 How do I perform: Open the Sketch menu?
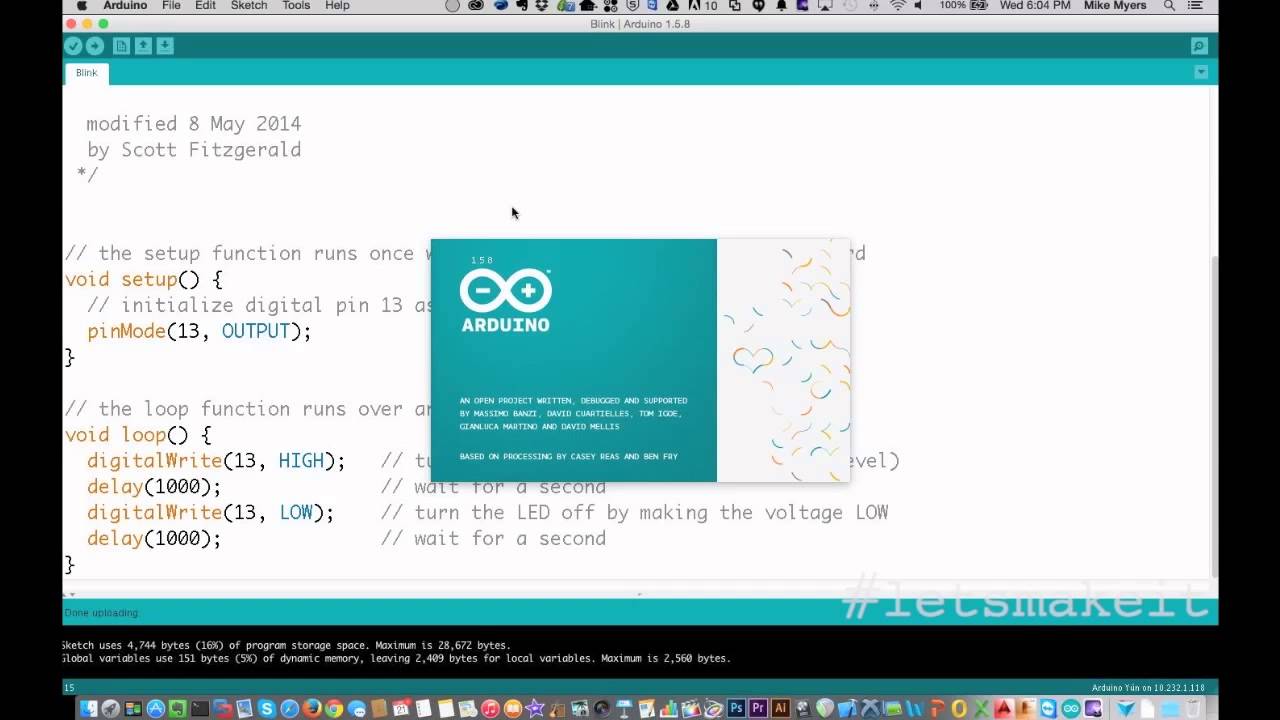(x=248, y=6)
